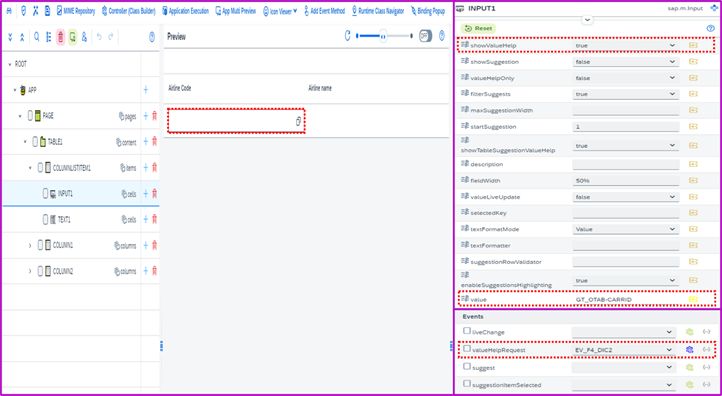Click the shield icon in top toolbar

23,11
